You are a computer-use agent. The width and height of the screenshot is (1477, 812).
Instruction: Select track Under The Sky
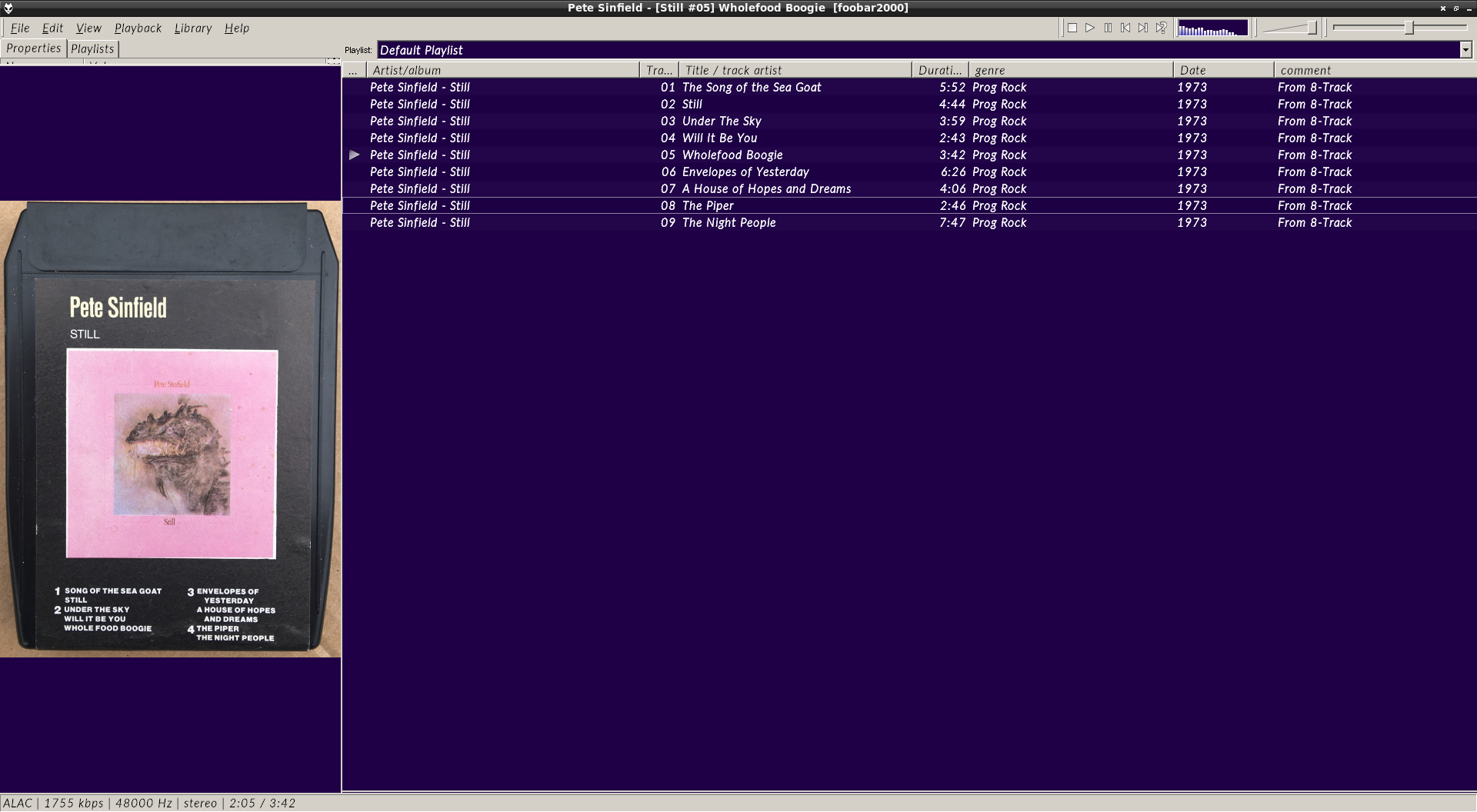[x=909, y=121]
